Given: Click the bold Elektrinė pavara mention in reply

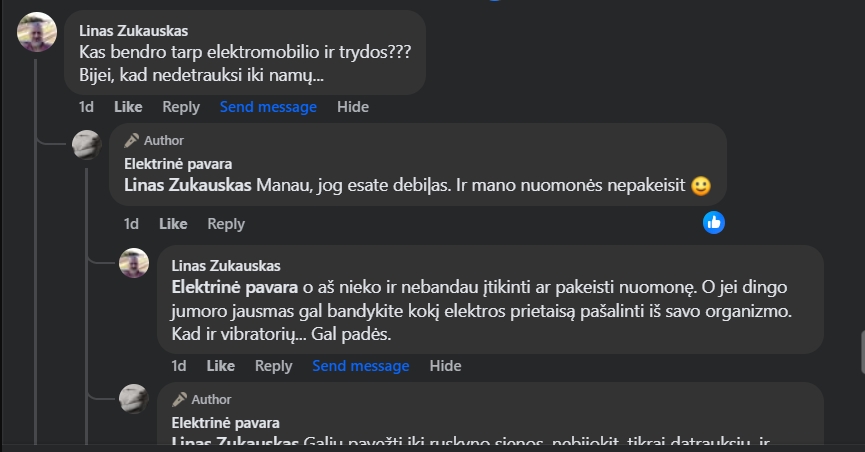Looking at the screenshot, I should 228,287.
